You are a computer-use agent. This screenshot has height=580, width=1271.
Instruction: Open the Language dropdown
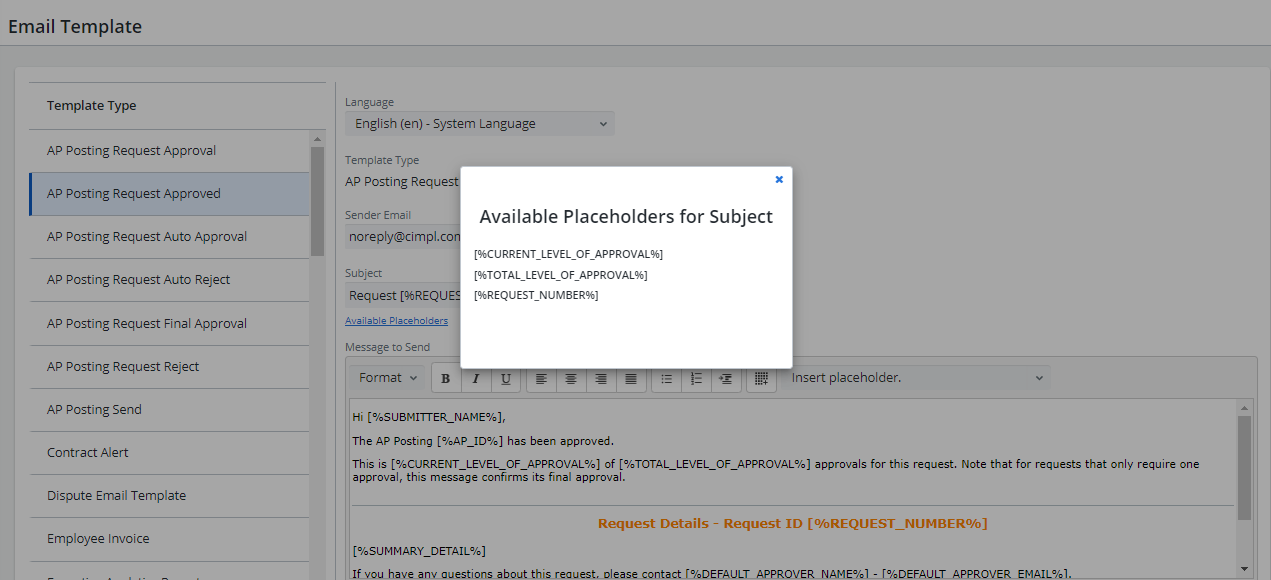click(480, 124)
